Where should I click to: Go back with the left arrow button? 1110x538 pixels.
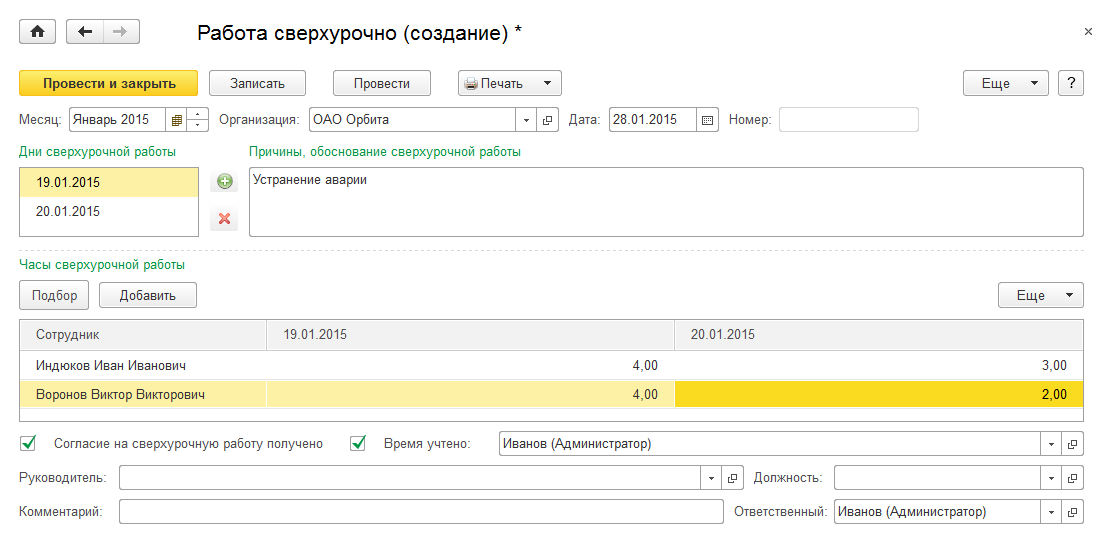[85, 32]
